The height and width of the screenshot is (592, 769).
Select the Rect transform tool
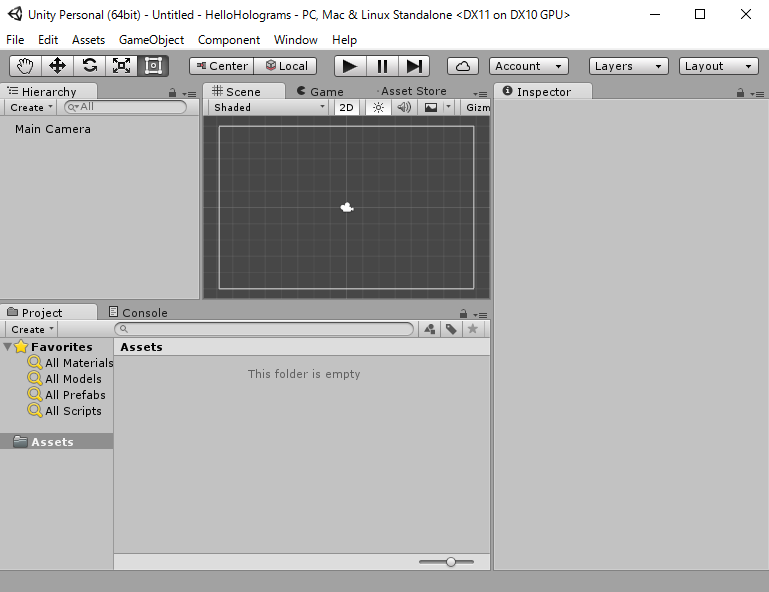click(x=153, y=66)
